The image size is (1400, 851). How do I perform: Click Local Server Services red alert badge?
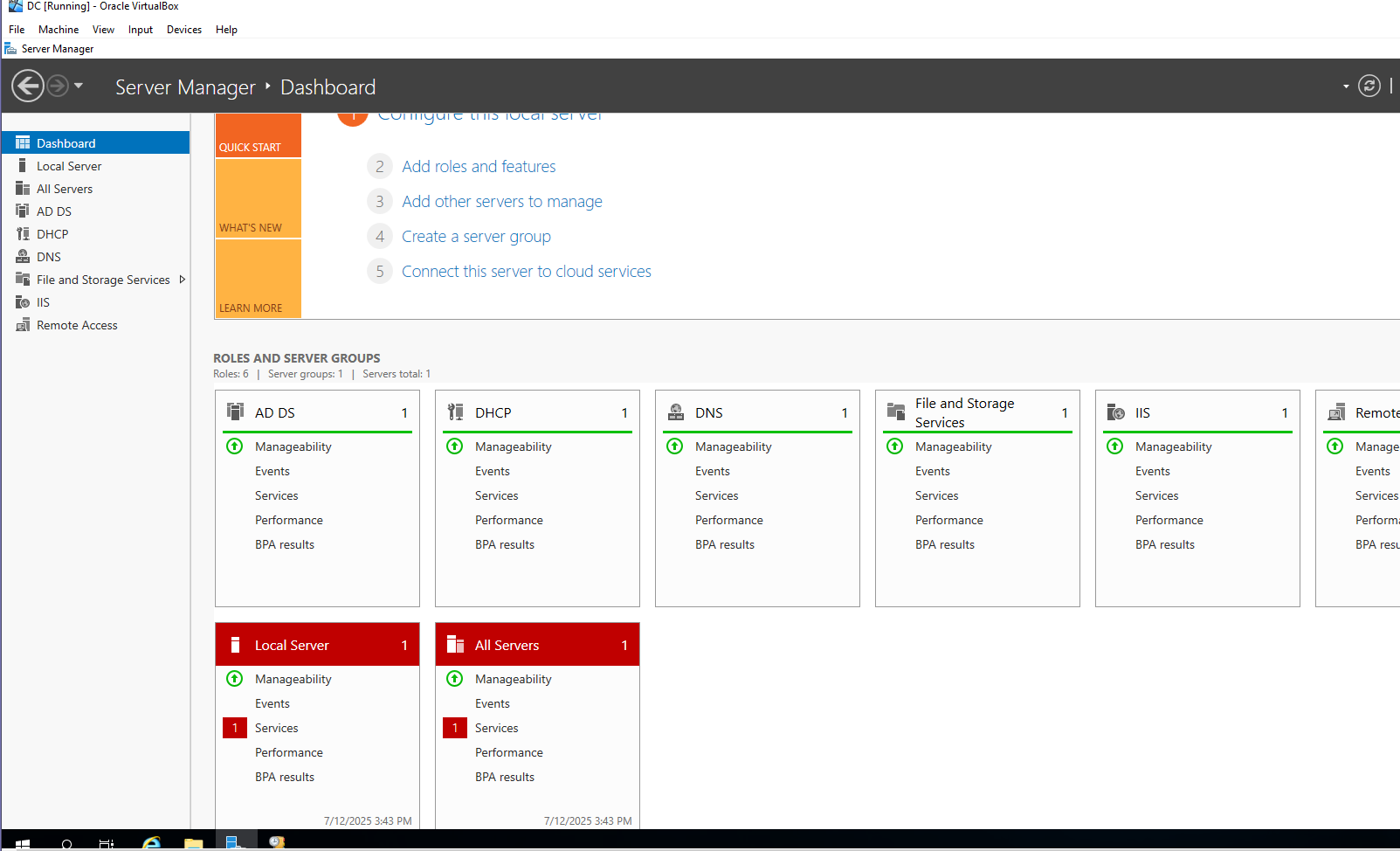[235, 728]
